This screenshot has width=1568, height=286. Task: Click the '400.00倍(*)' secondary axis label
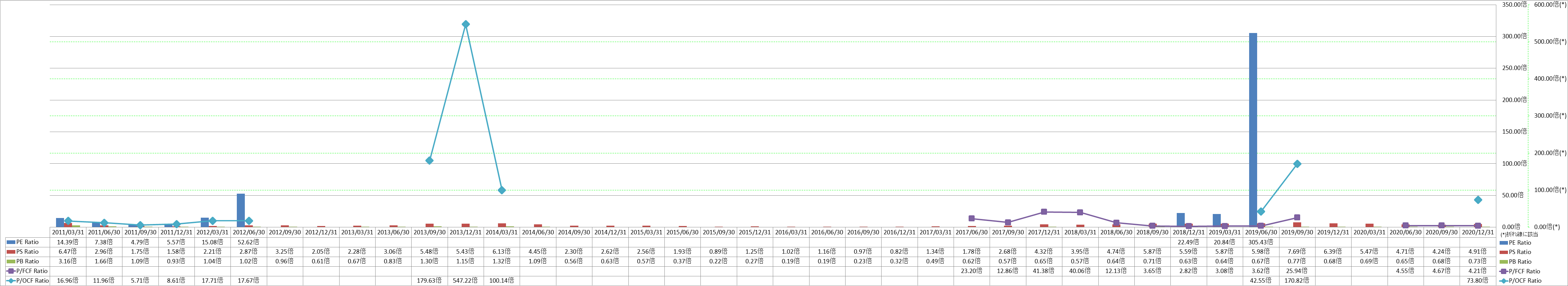click(1550, 78)
